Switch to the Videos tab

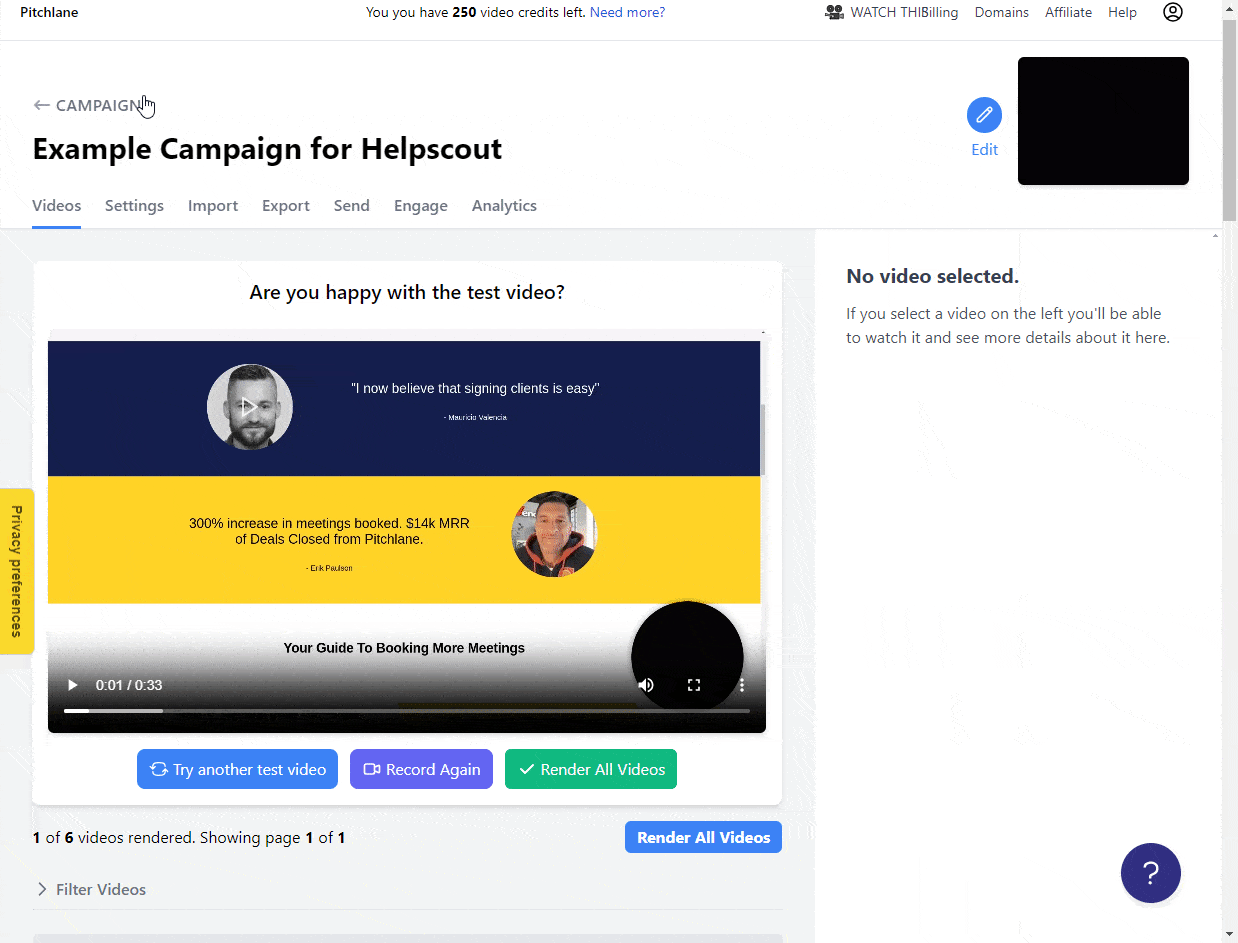click(x=56, y=206)
